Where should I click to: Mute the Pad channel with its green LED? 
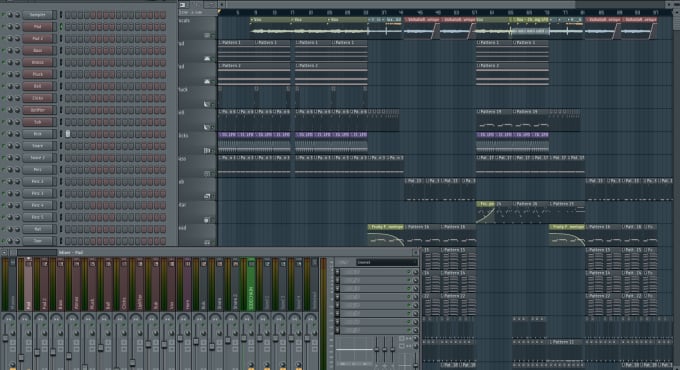[x=3, y=26]
